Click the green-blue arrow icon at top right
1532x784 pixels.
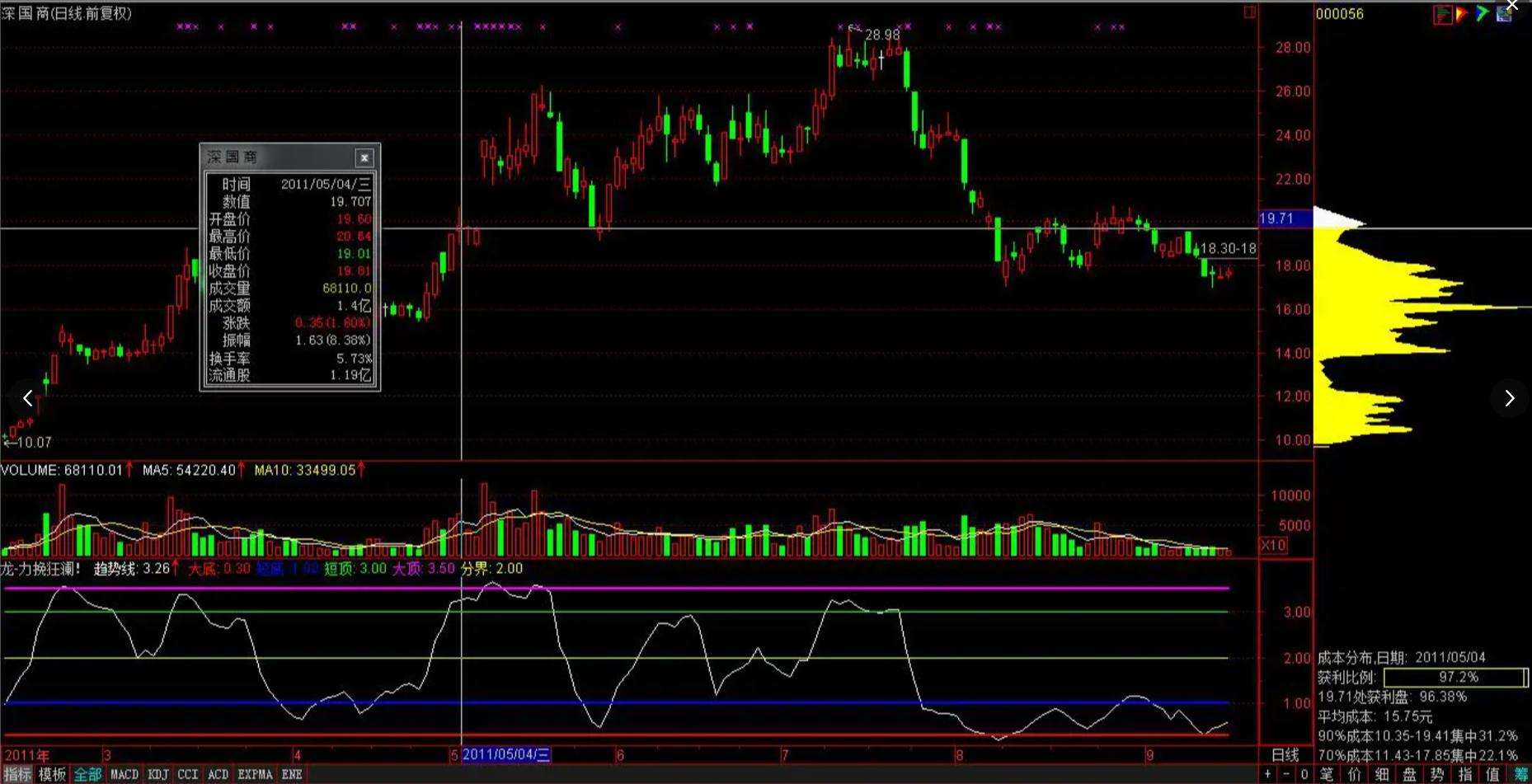1483,14
